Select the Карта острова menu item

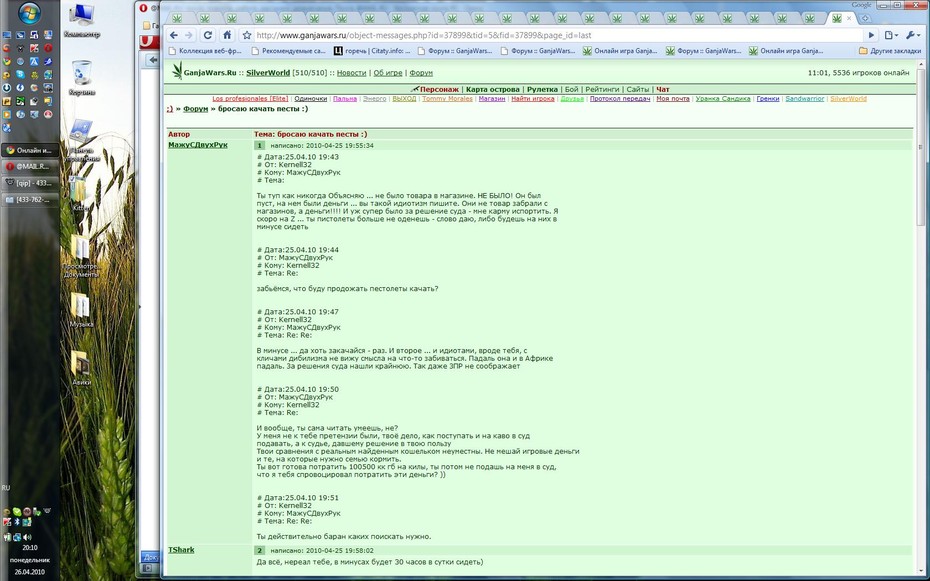(x=492, y=90)
